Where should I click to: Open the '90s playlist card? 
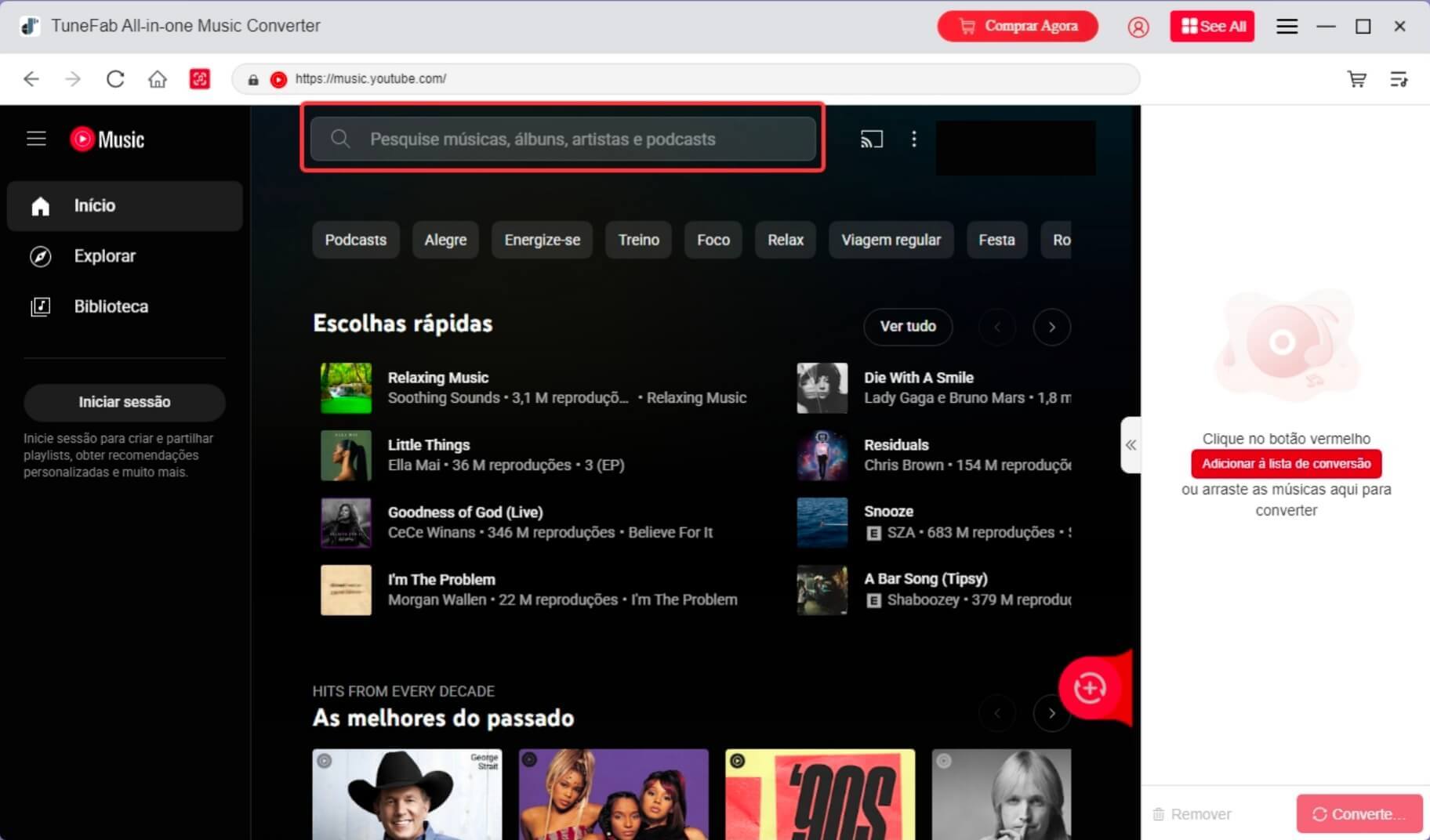[820, 795]
